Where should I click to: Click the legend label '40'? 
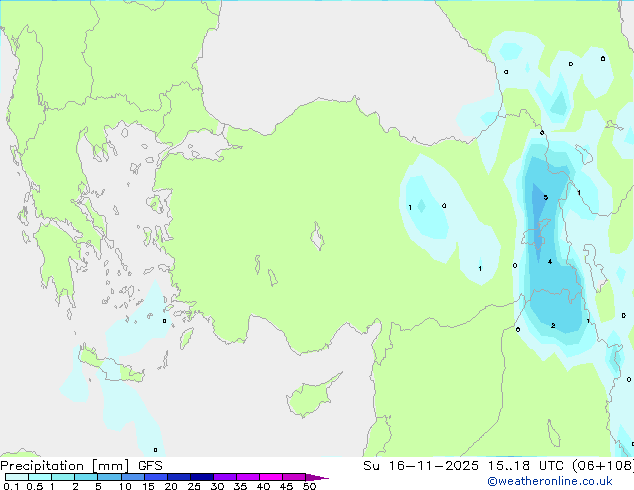point(263,486)
